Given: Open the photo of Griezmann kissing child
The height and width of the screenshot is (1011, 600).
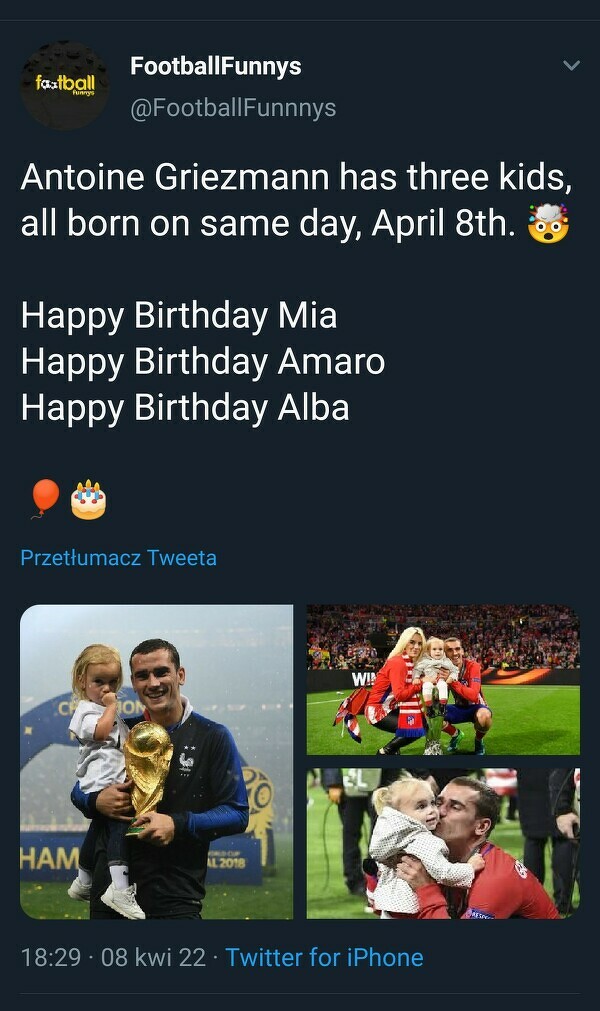Looking at the screenshot, I should [x=443, y=843].
